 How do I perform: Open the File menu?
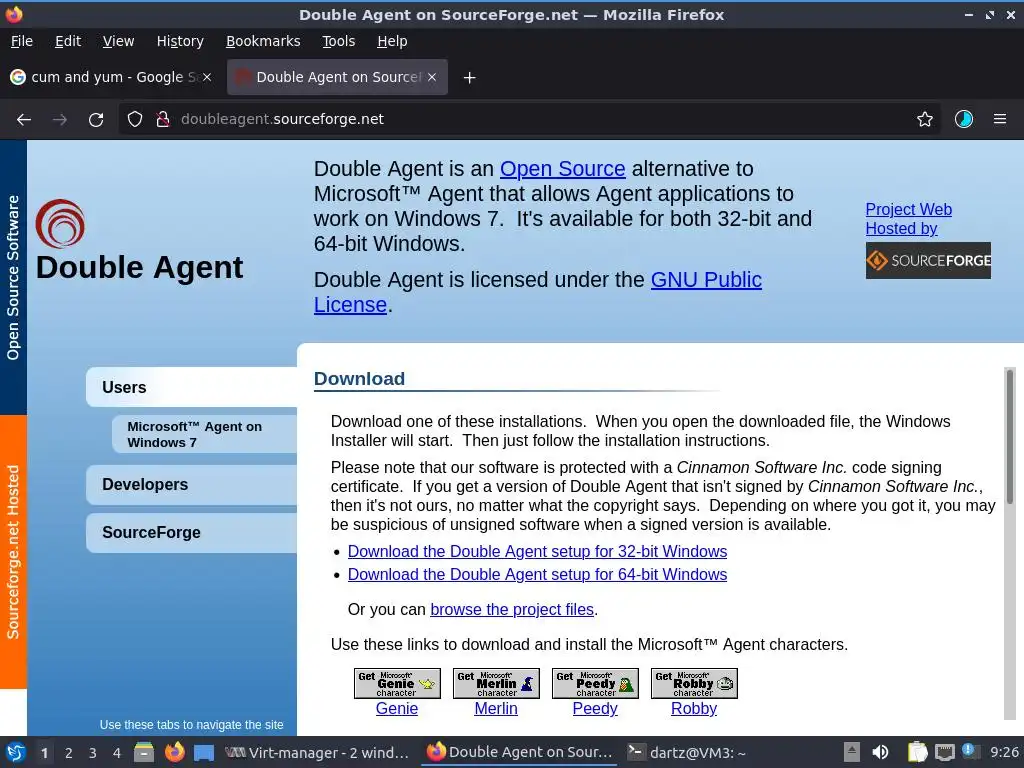(x=22, y=41)
